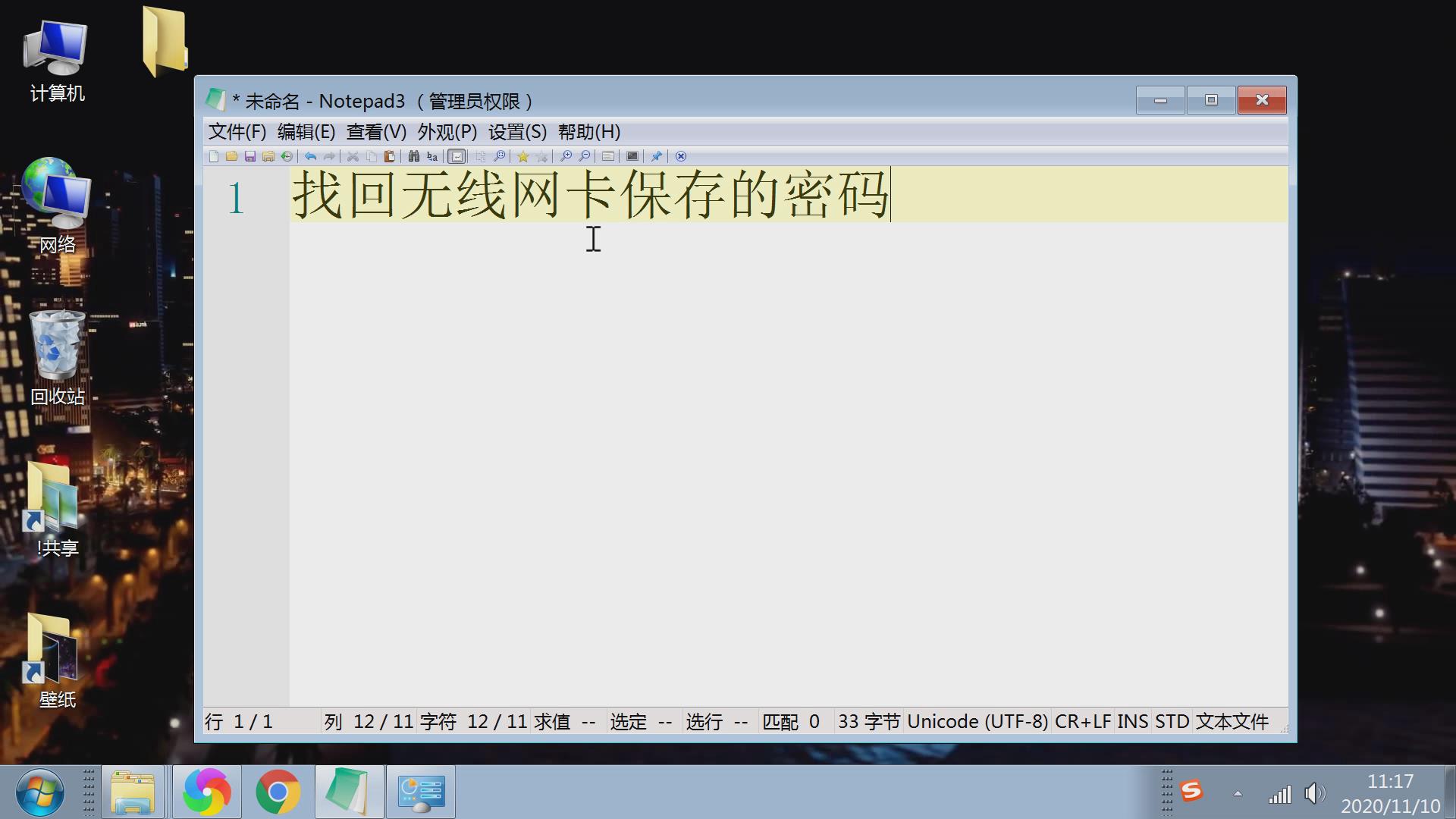Viewport: 1456px width, 819px height.
Task: Save the current document
Action: tap(249, 156)
